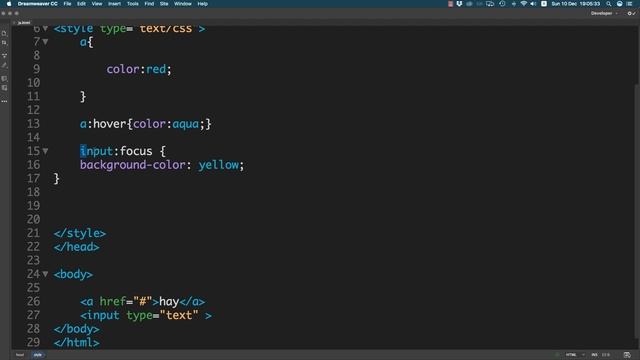Click the input type="text" tag on line 27

(146, 315)
